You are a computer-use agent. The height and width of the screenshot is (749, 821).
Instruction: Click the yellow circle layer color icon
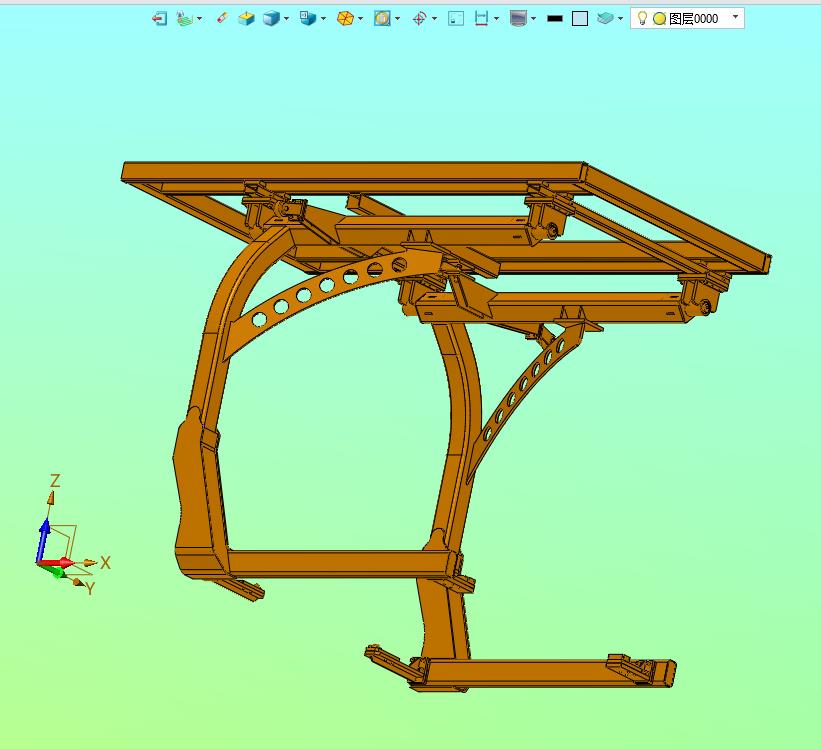click(659, 19)
